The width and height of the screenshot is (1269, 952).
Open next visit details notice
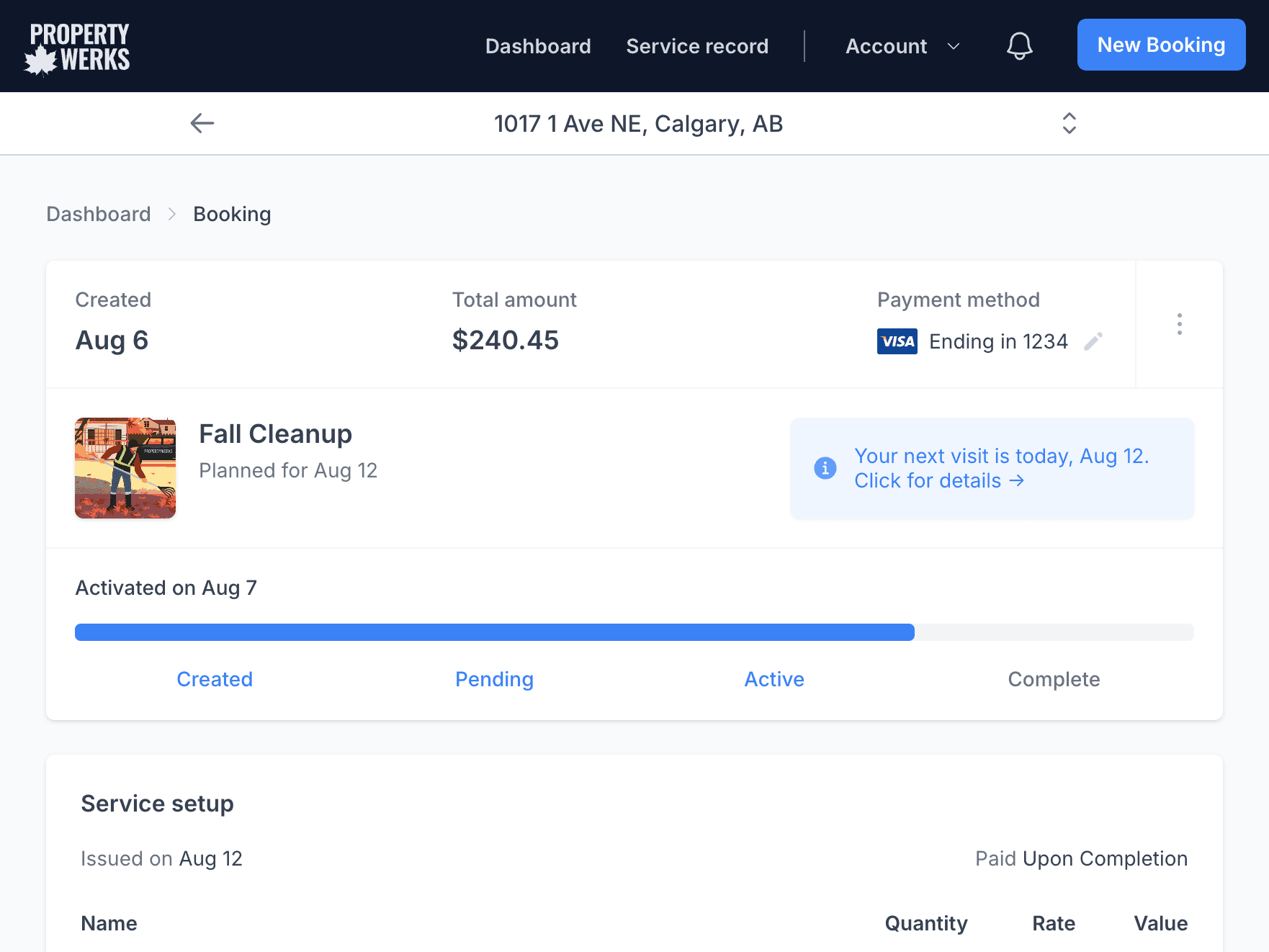[x=992, y=468]
